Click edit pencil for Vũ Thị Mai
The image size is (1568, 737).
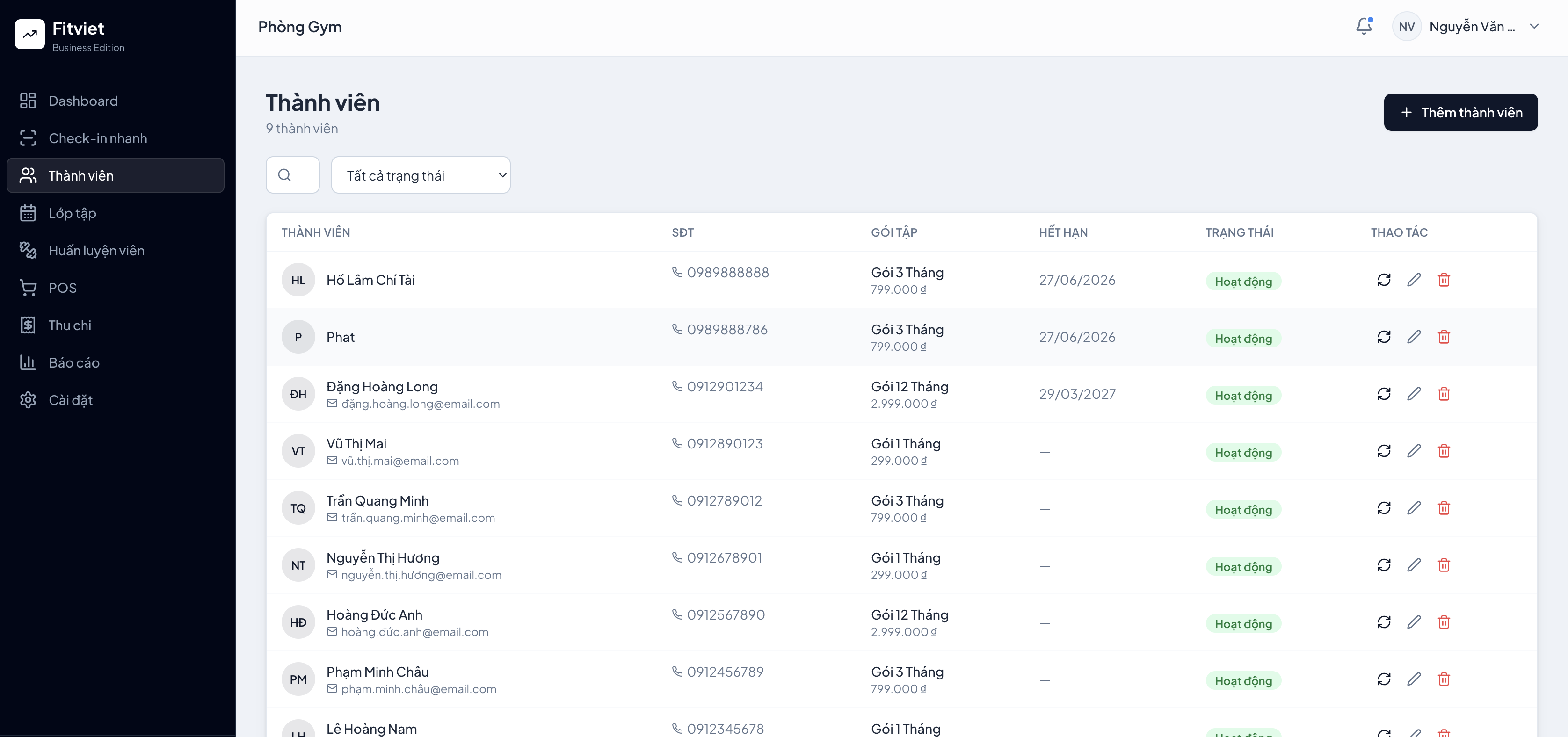pyautogui.click(x=1413, y=451)
